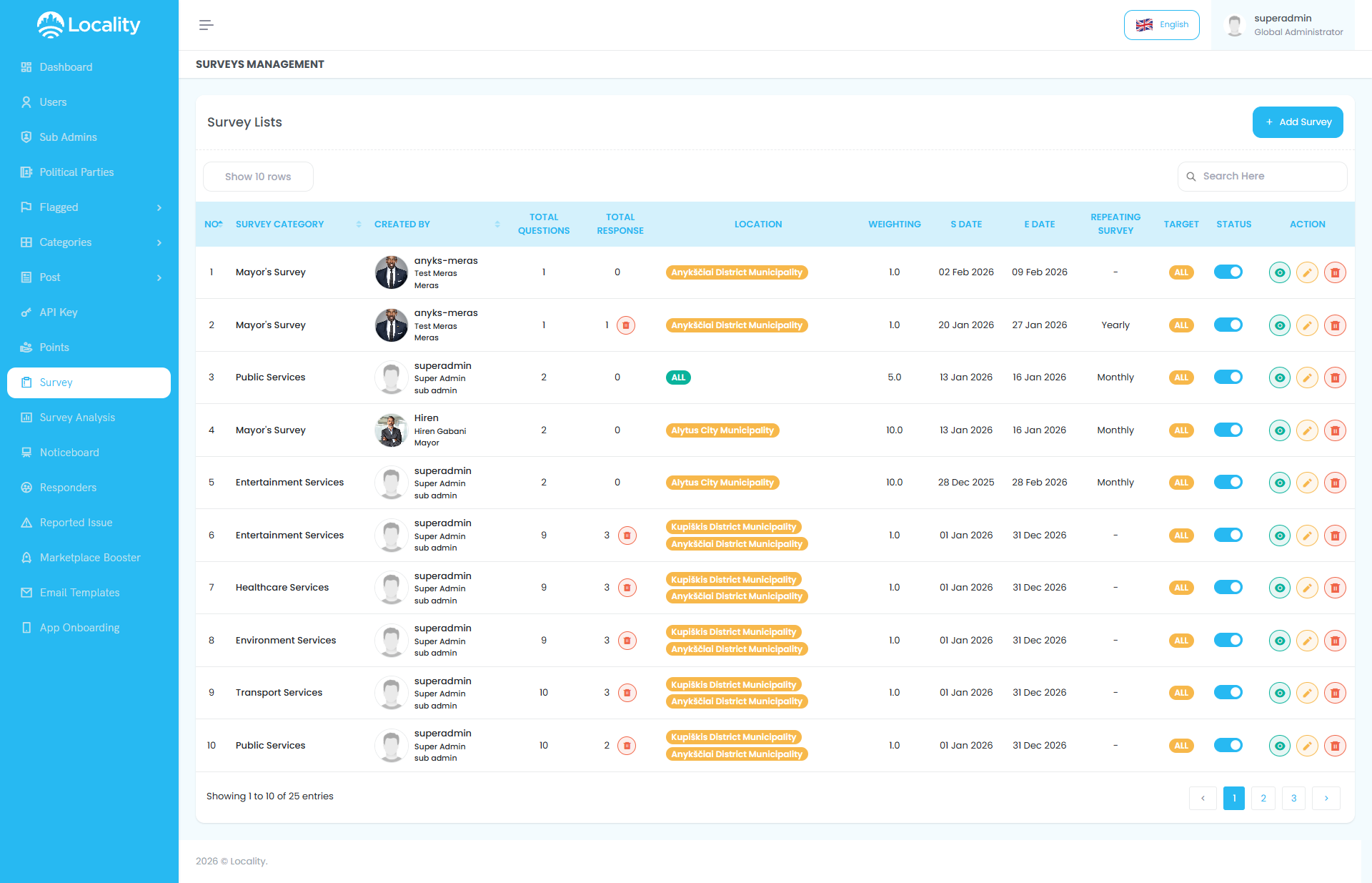The image size is (1372, 883).
Task: Open the Show 10 rows dropdown
Action: tap(258, 176)
